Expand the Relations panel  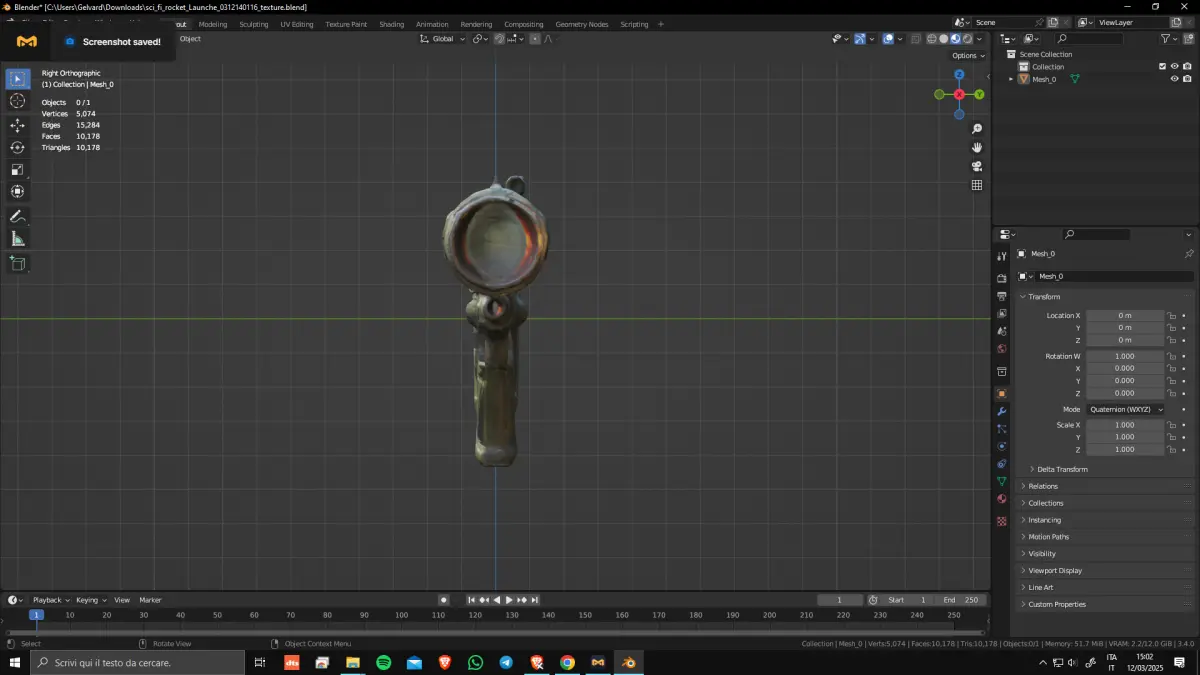(x=1023, y=486)
